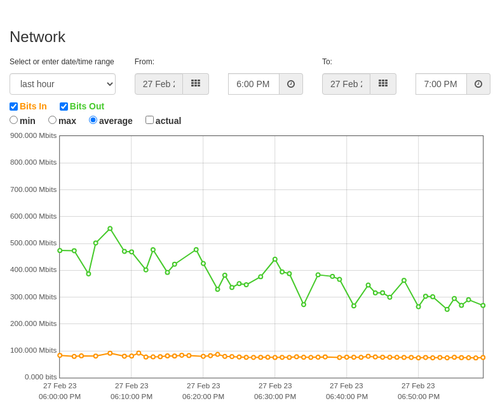Click the From: label

point(144,62)
